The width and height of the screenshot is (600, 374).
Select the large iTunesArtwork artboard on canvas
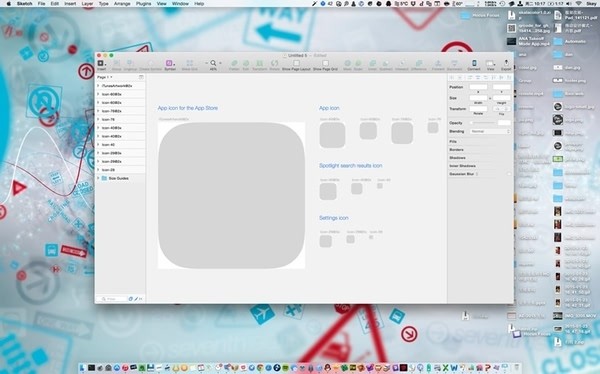232,195
